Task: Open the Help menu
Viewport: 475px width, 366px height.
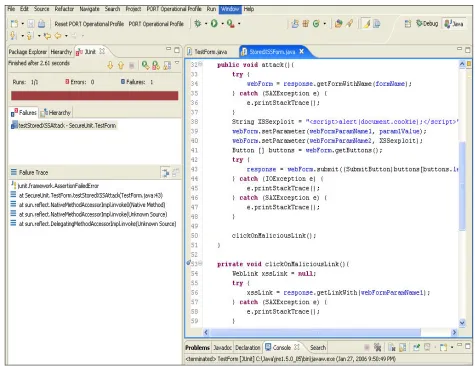Action: coord(249,9)
